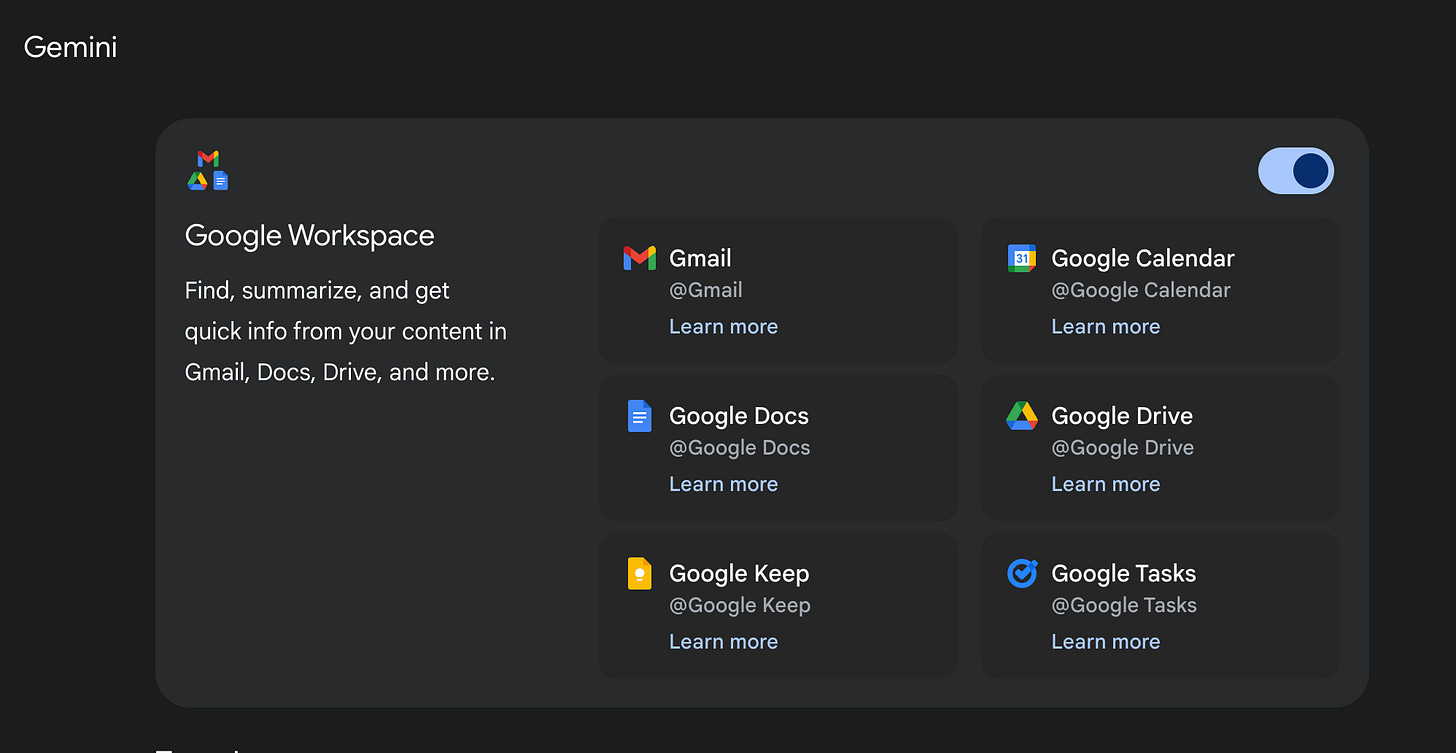Image resolution: width=1456 pixels, height=753 pixels.
Task: Click the Gemini title text
Action: coord(70,47)
